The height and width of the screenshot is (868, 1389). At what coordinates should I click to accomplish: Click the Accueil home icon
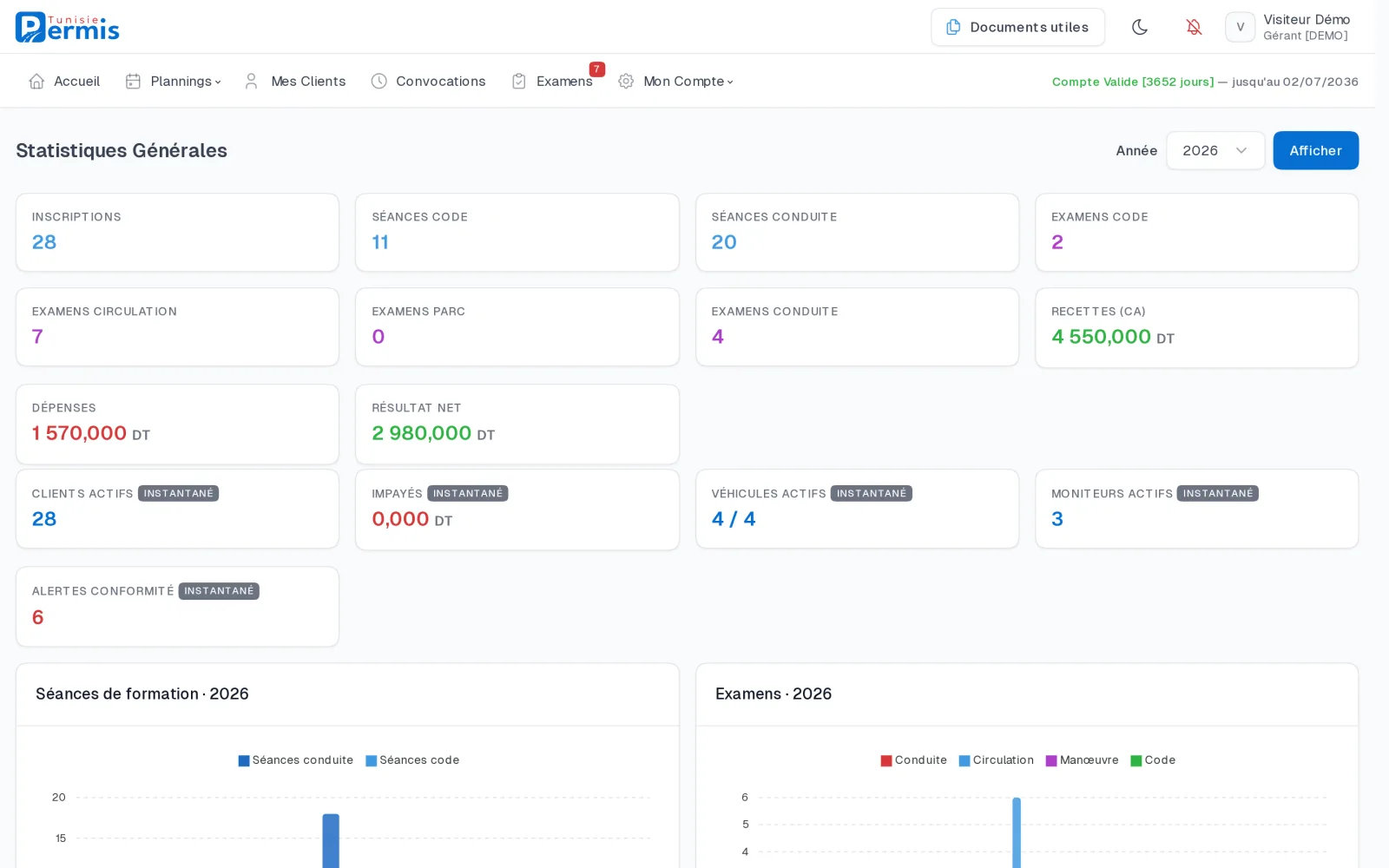pyautogui.click(x=36, y=81)
